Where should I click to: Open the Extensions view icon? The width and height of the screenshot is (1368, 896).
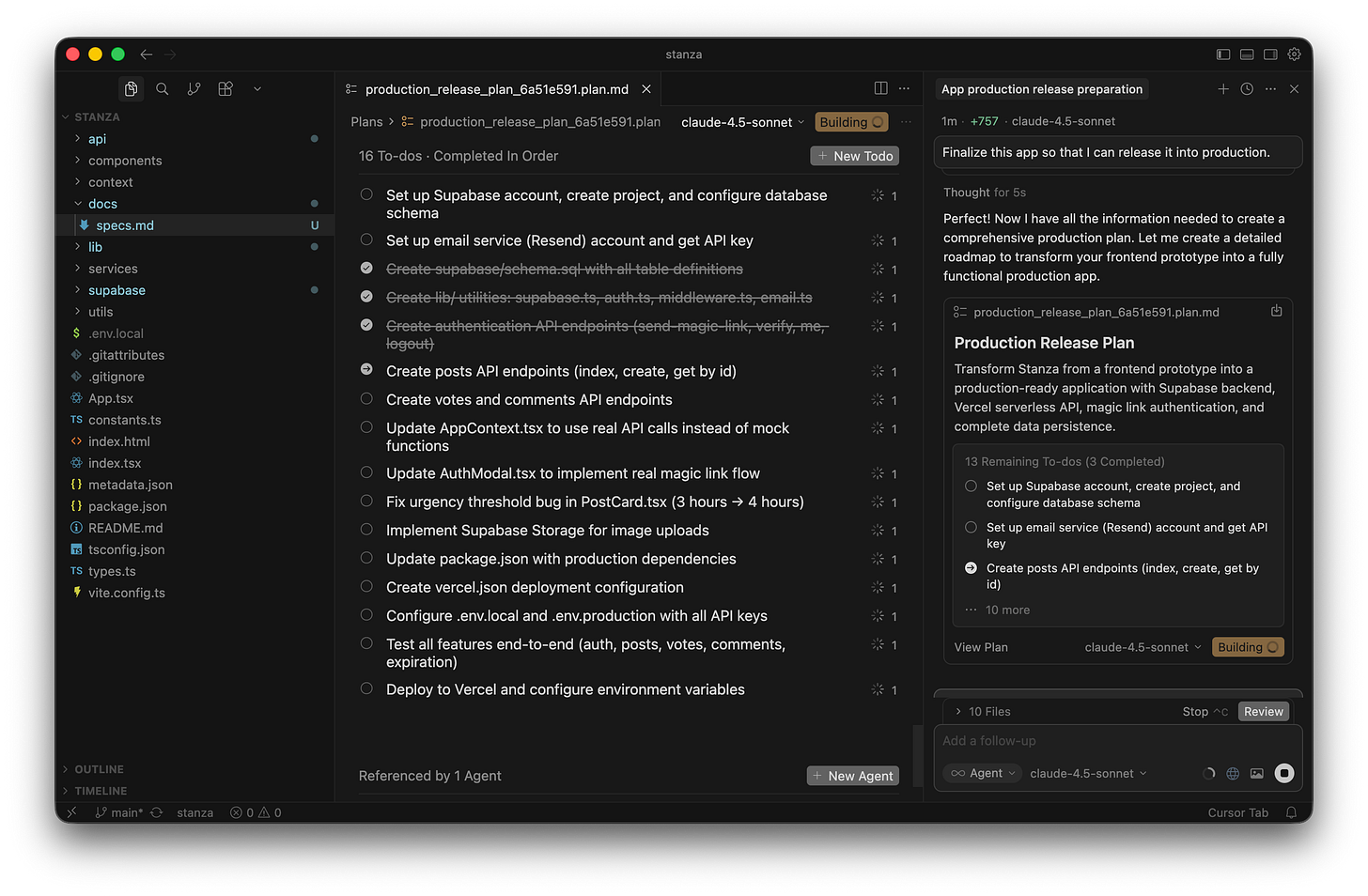225,88
